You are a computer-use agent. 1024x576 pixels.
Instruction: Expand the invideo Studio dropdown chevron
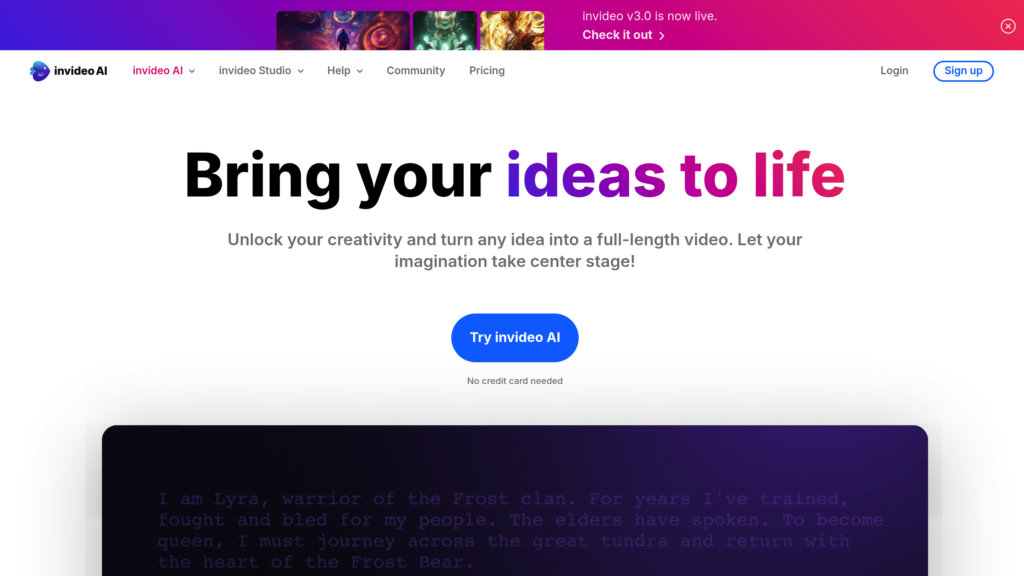click(300, 71)
